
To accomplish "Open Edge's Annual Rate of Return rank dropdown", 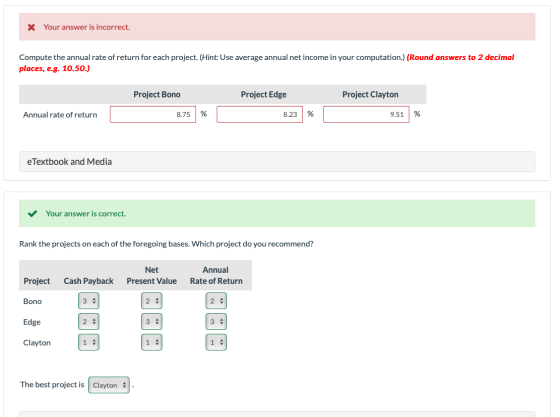I will [216, 321].
